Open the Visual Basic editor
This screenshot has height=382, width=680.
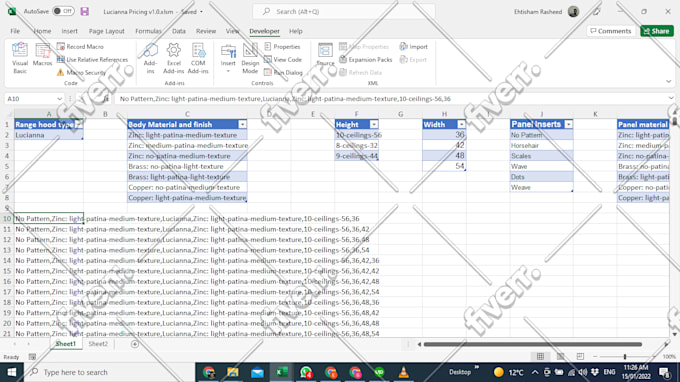tap(20, 58)
